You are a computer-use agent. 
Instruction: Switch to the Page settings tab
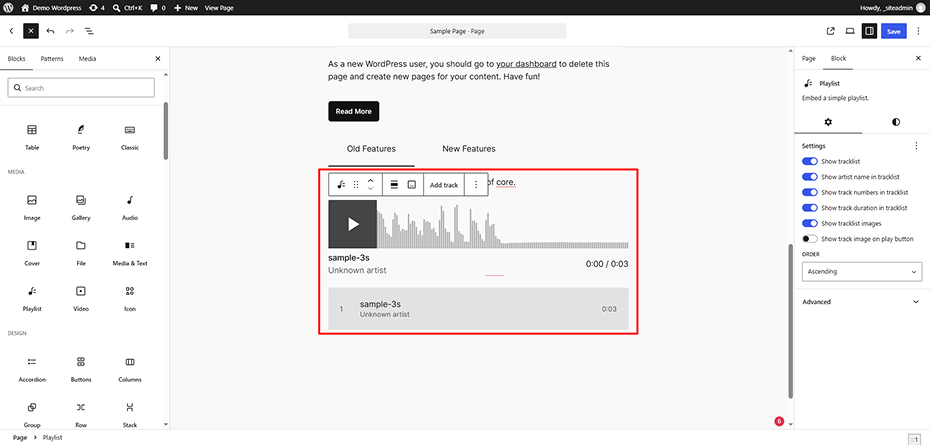[x=808, y=59]
